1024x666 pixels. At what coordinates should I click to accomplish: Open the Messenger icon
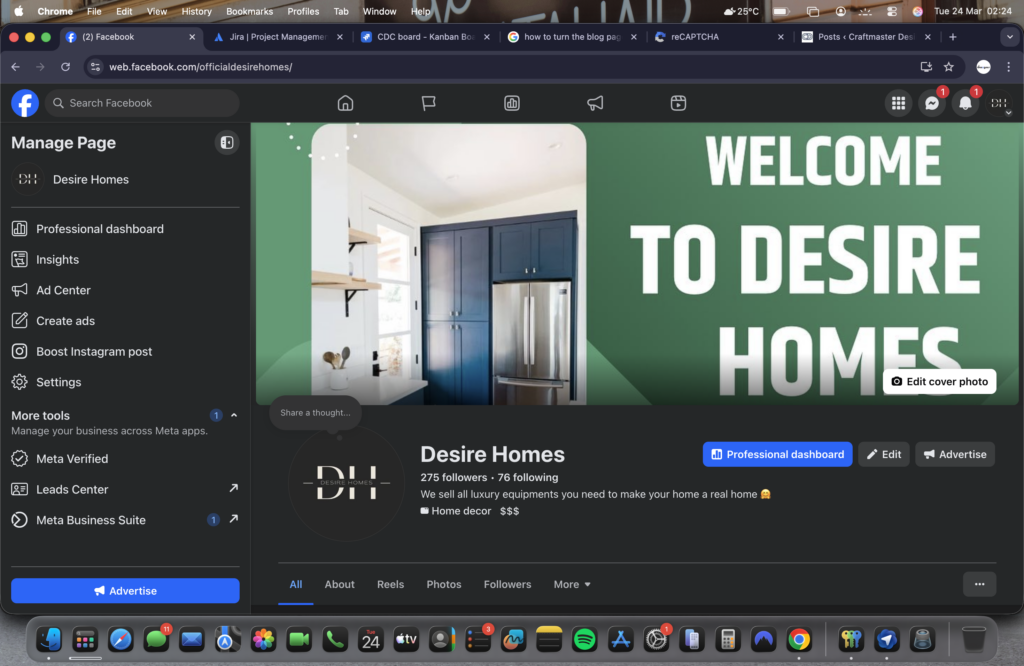point(931,103)
